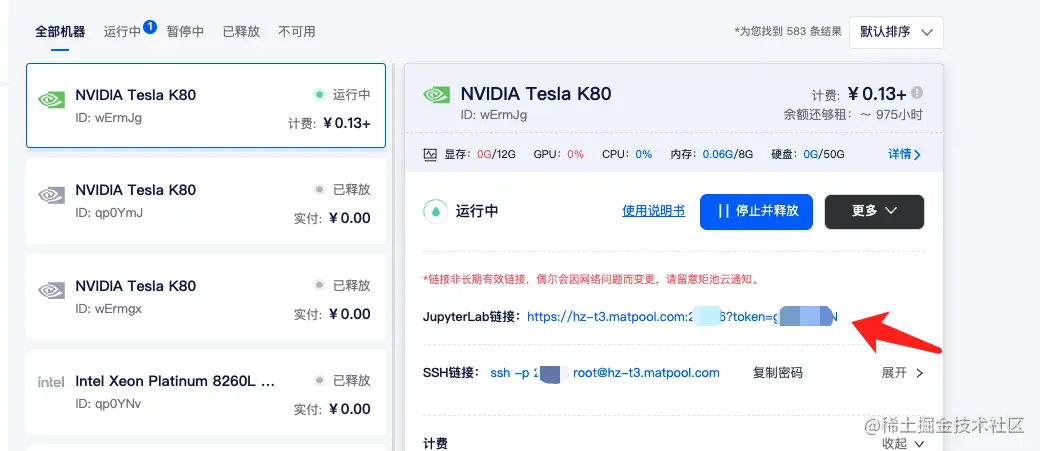Select released Tesla K80 card wErmgx
Viewport: 1040px width, 451px height.
[x=206, y=296]
